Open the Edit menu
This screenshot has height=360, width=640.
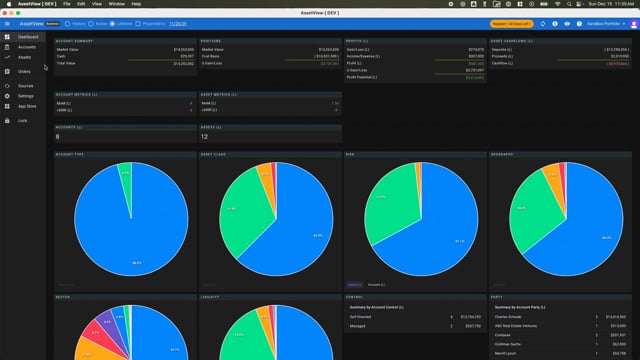[81, 4]
